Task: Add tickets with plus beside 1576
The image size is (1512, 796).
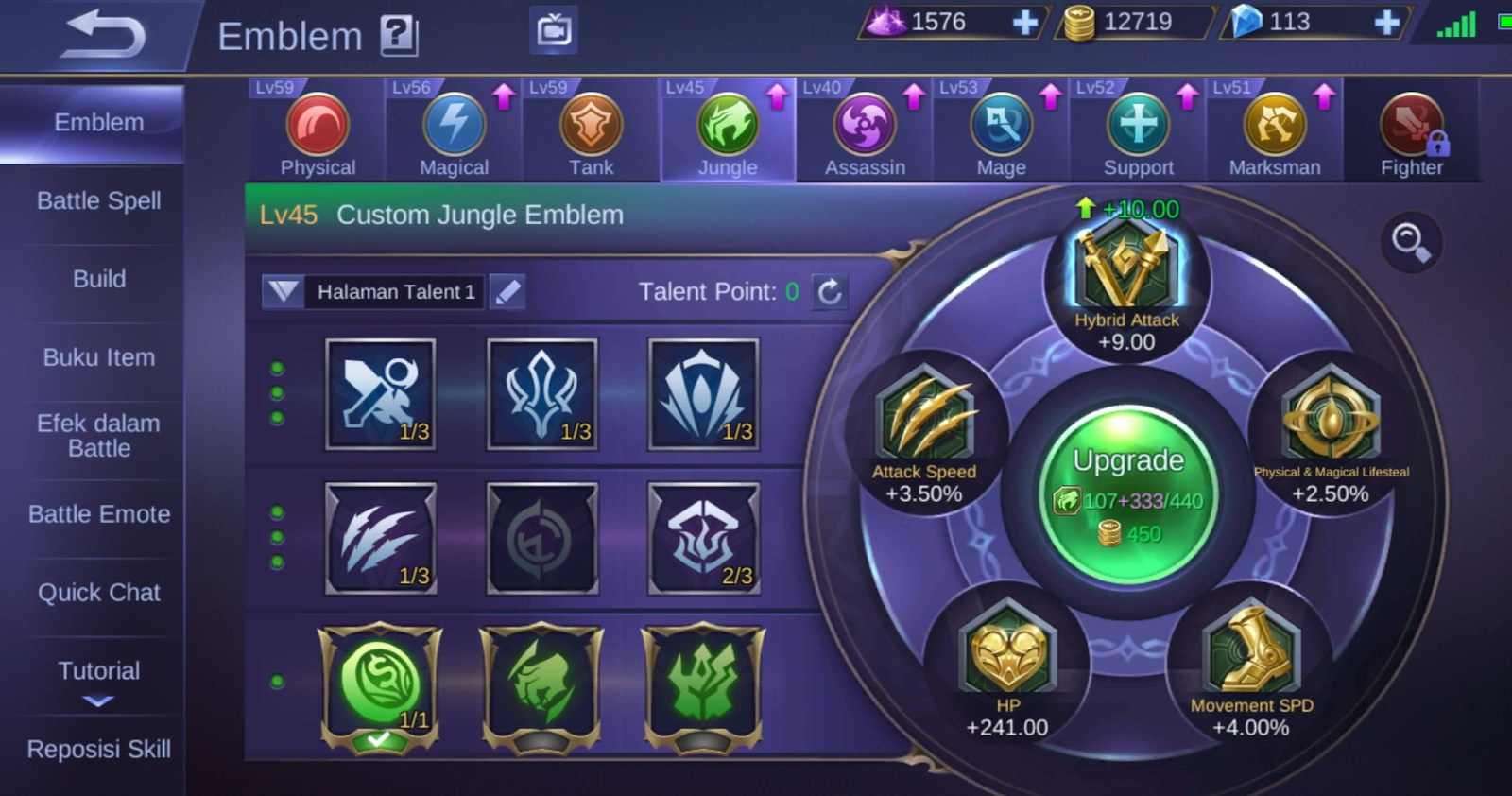Action: click(x=1024, y=23)
